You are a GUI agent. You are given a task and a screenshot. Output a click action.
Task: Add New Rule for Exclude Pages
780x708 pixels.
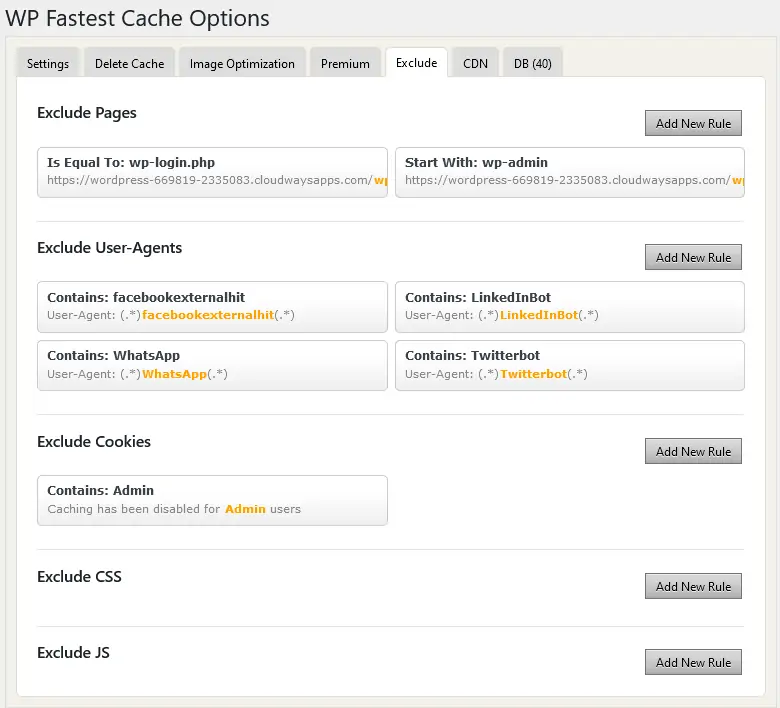point(693,123)
